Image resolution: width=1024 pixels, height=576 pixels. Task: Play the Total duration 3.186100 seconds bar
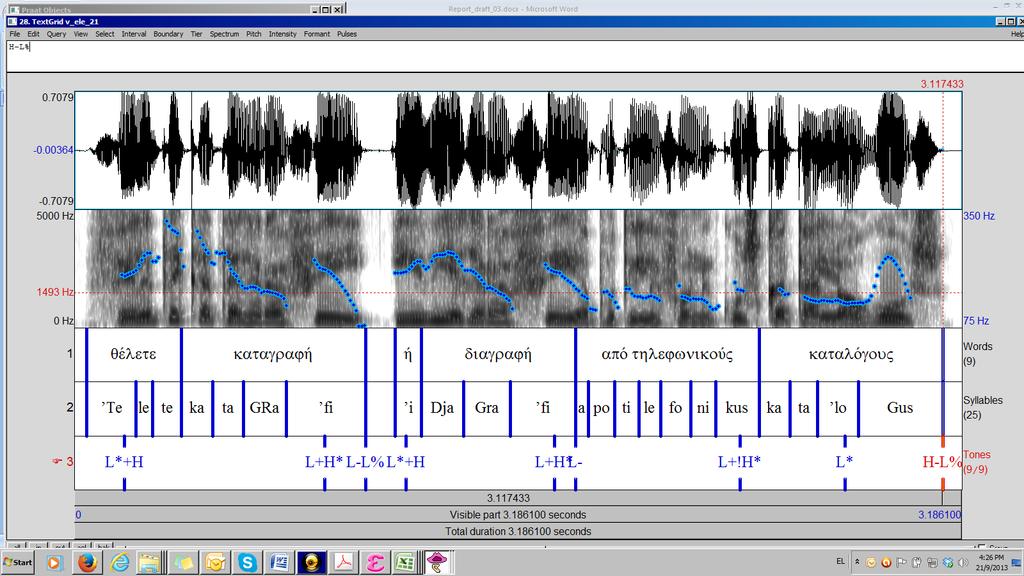point(518,532)
